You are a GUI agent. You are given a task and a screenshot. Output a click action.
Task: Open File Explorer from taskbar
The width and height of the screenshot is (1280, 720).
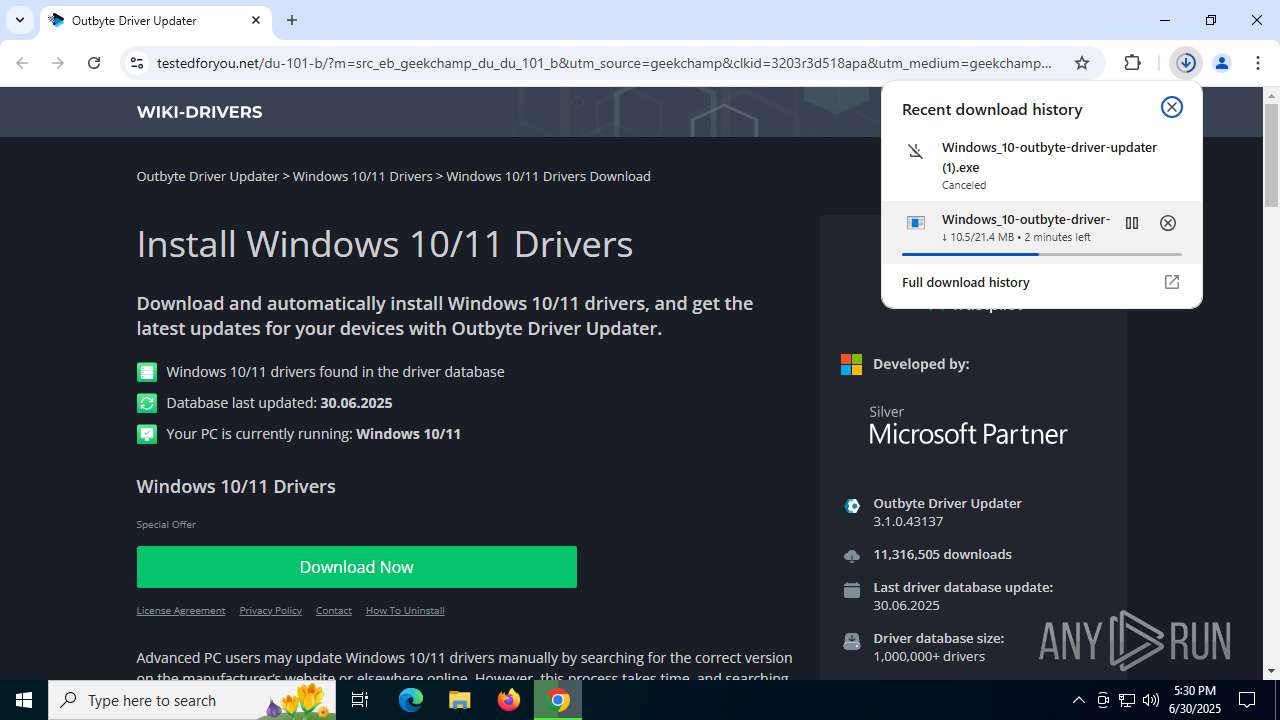(x=459, y=700)
